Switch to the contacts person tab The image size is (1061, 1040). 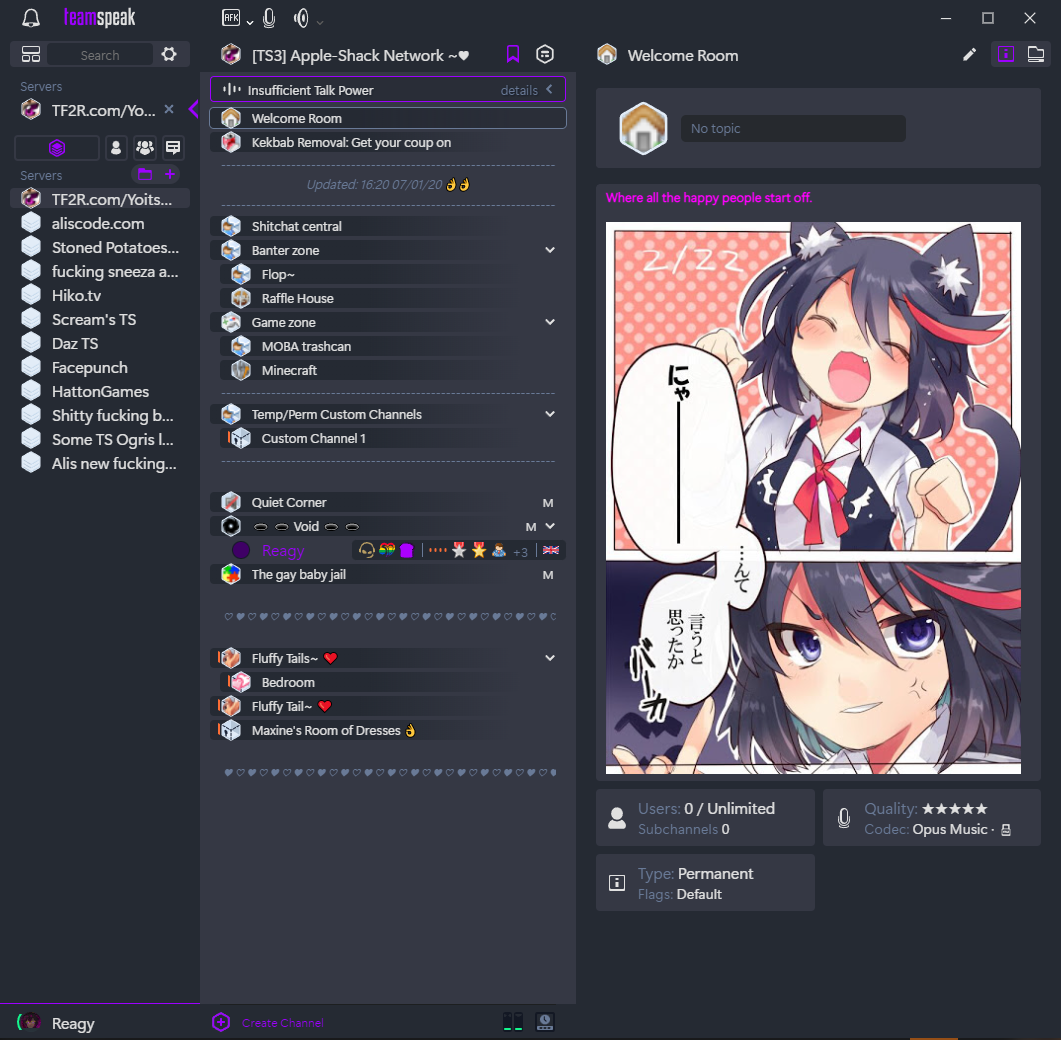116,148
